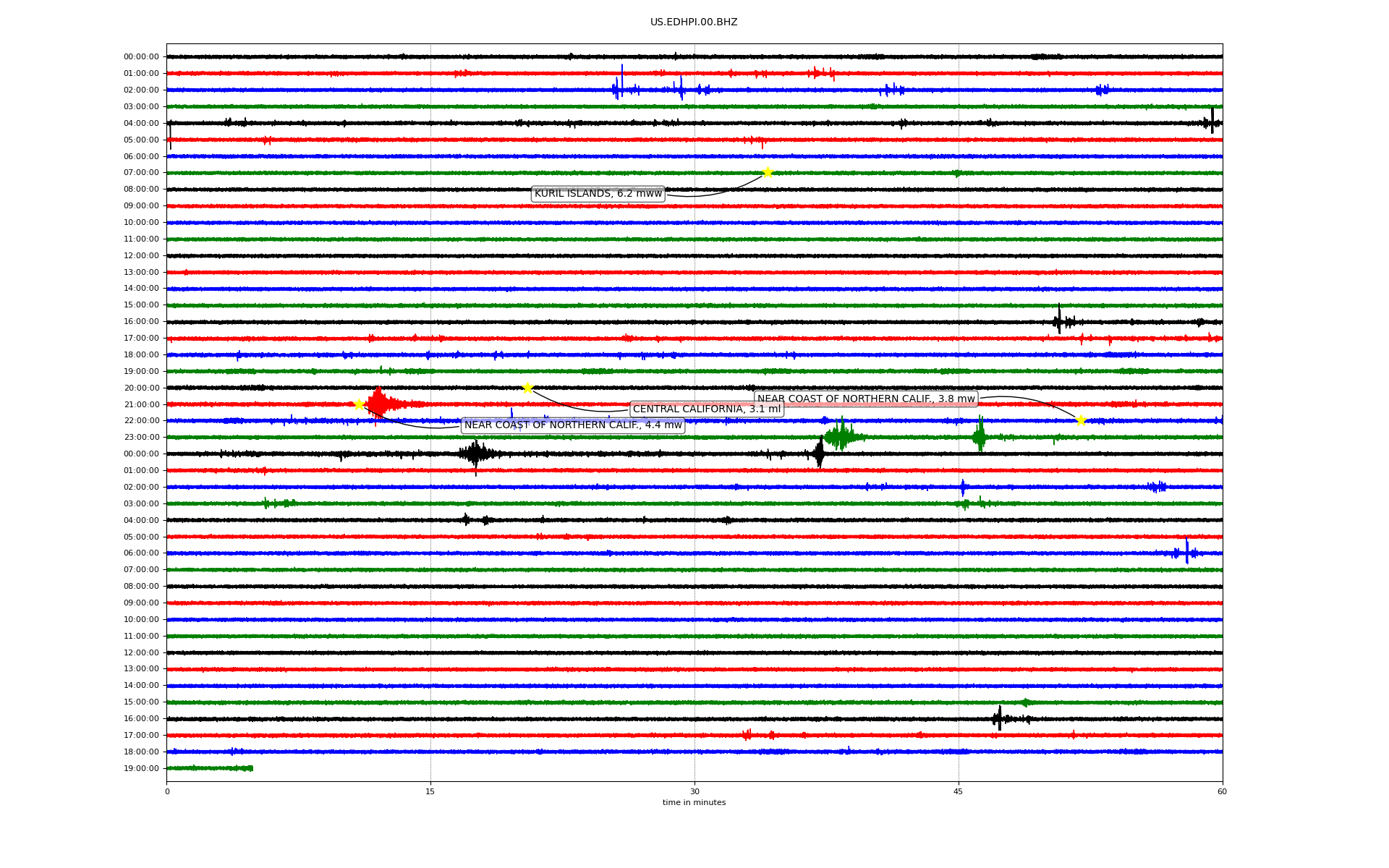Click the 20:00:00 row time label
This screenshot has width=1389, height=868.
[141, 388]
